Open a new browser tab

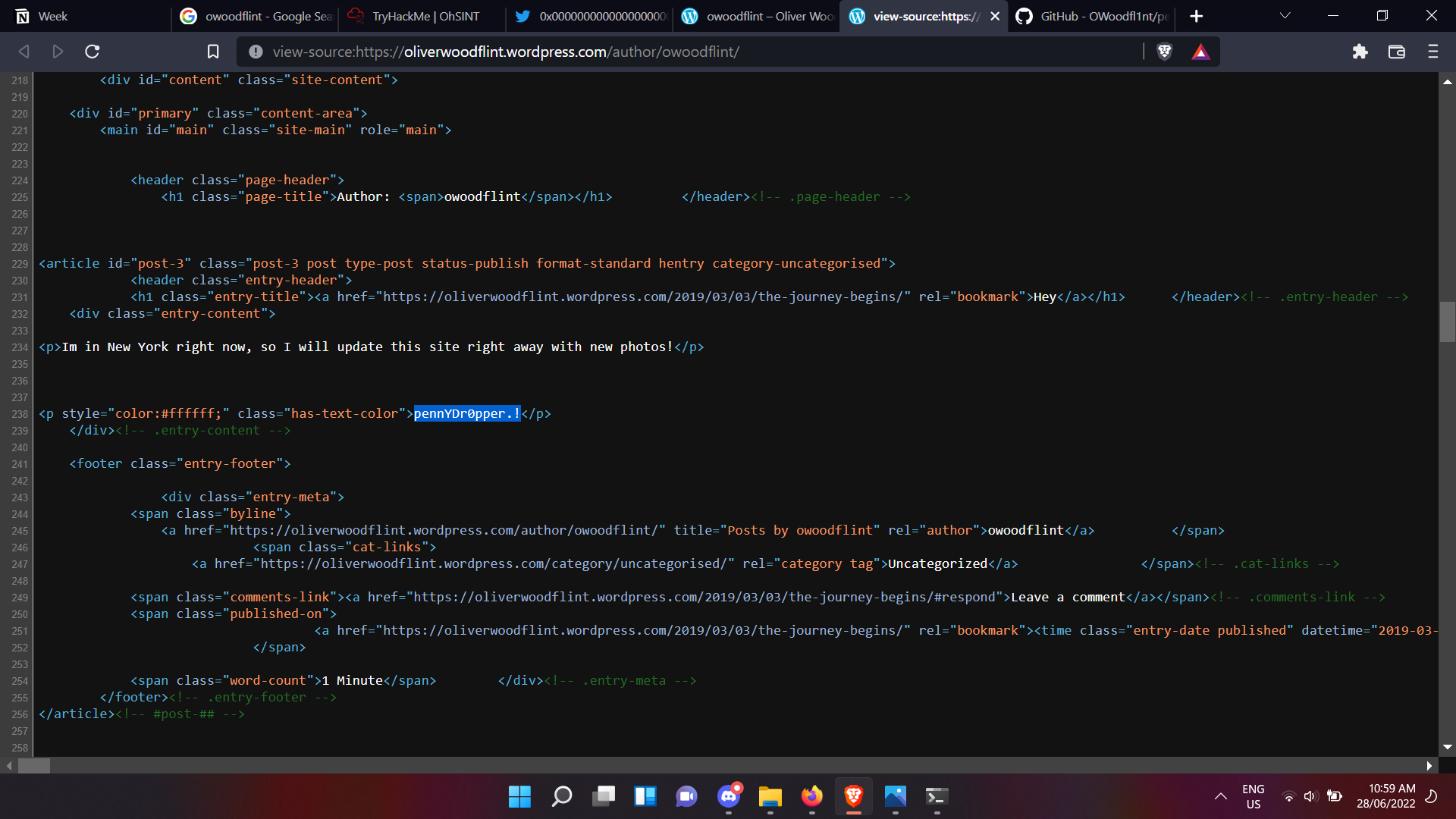click(x=1197, y=16)
